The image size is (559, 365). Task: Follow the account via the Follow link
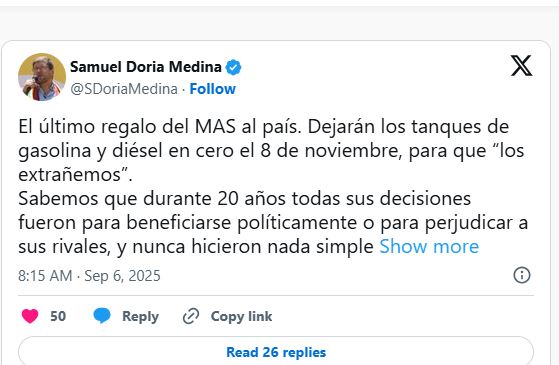coord(212,89)
